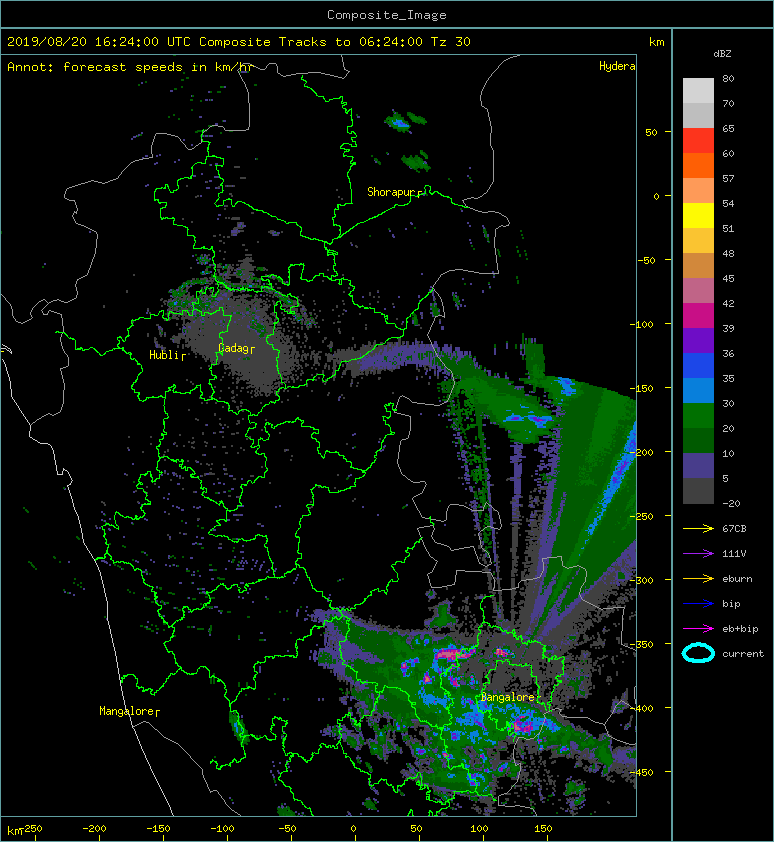774x842 pixels.
Task: Click the 'current' legend label
Action: (743, 654)
